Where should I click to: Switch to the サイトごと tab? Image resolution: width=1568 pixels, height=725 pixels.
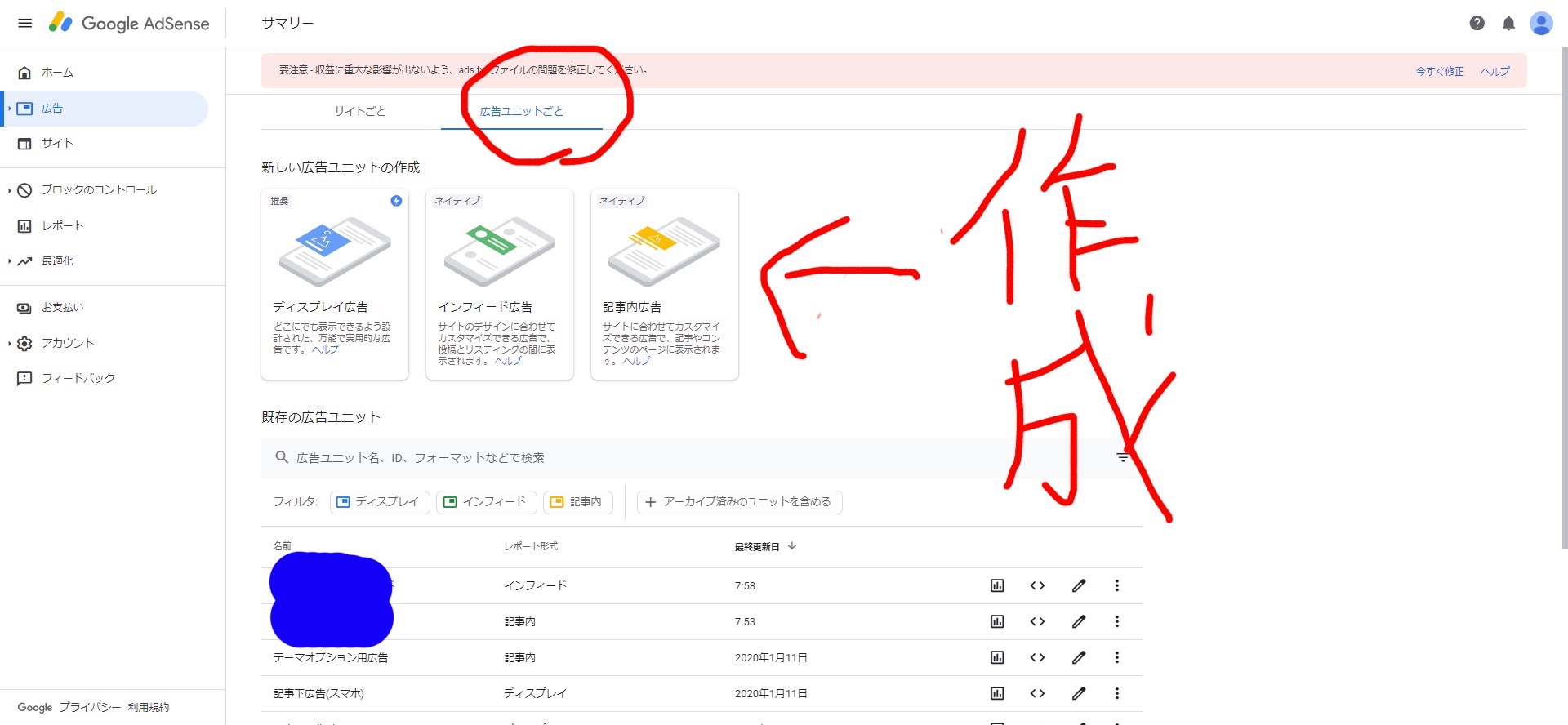coord(359,111)
